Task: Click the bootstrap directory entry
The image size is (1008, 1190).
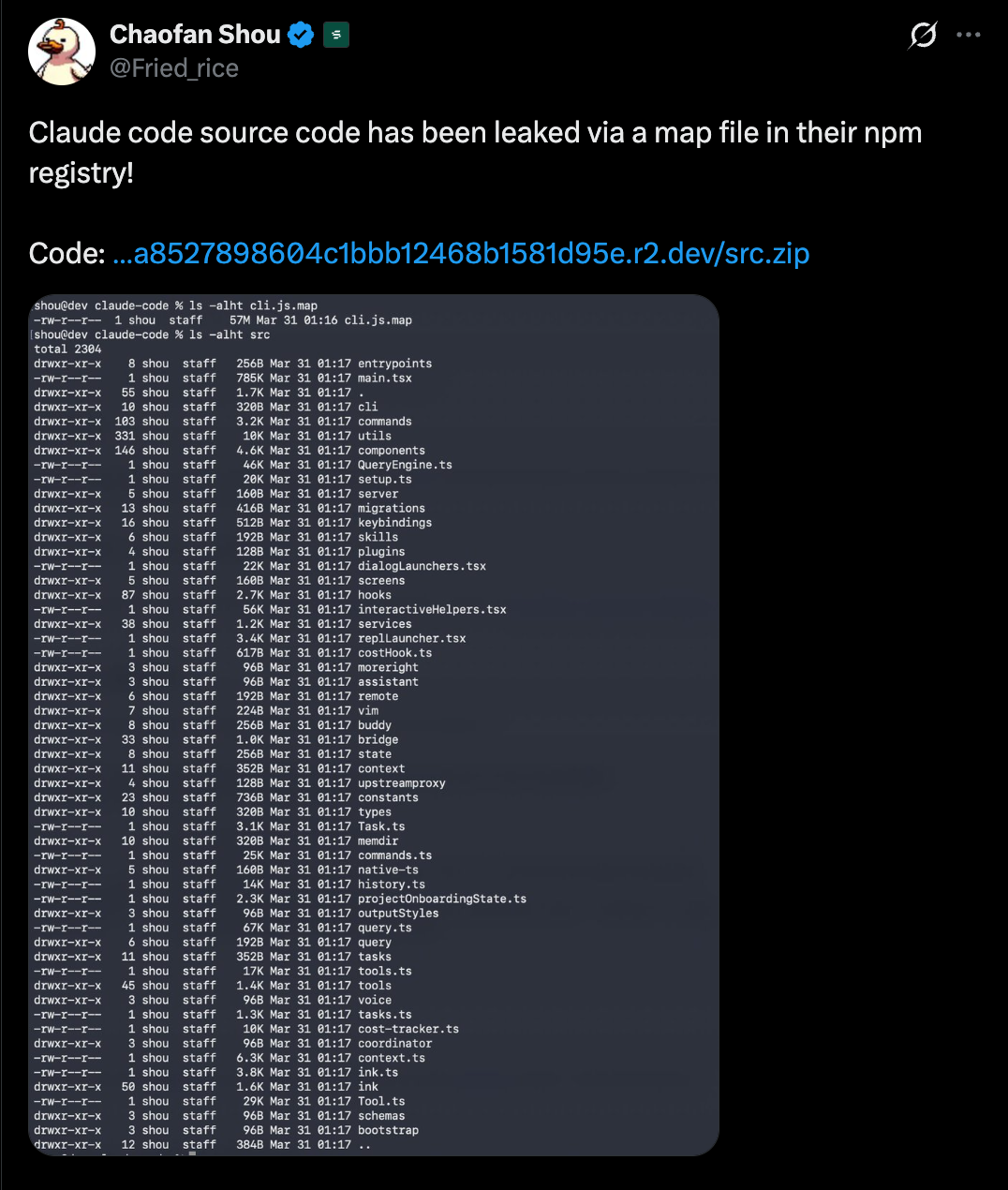Action: tap(388, 1130)
